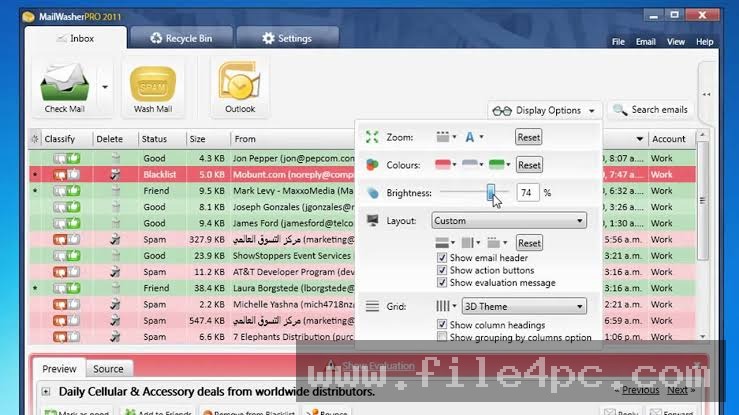Sort by the Size column header

[x=207, y=139]
